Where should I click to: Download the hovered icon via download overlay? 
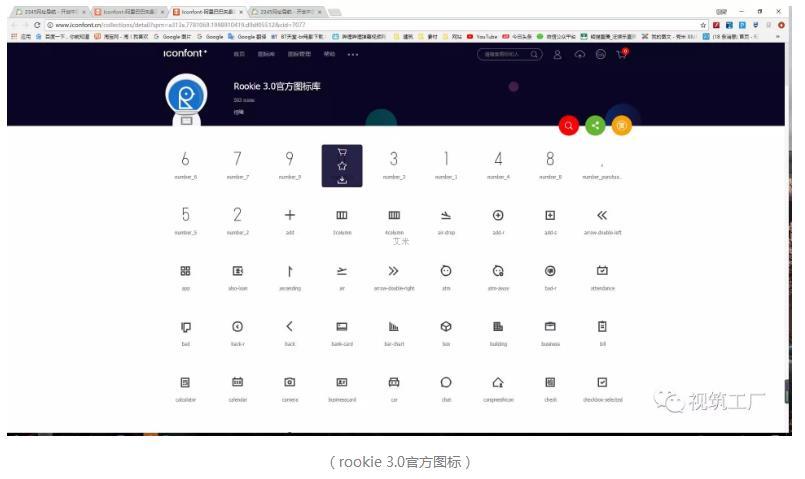point(342,180)
